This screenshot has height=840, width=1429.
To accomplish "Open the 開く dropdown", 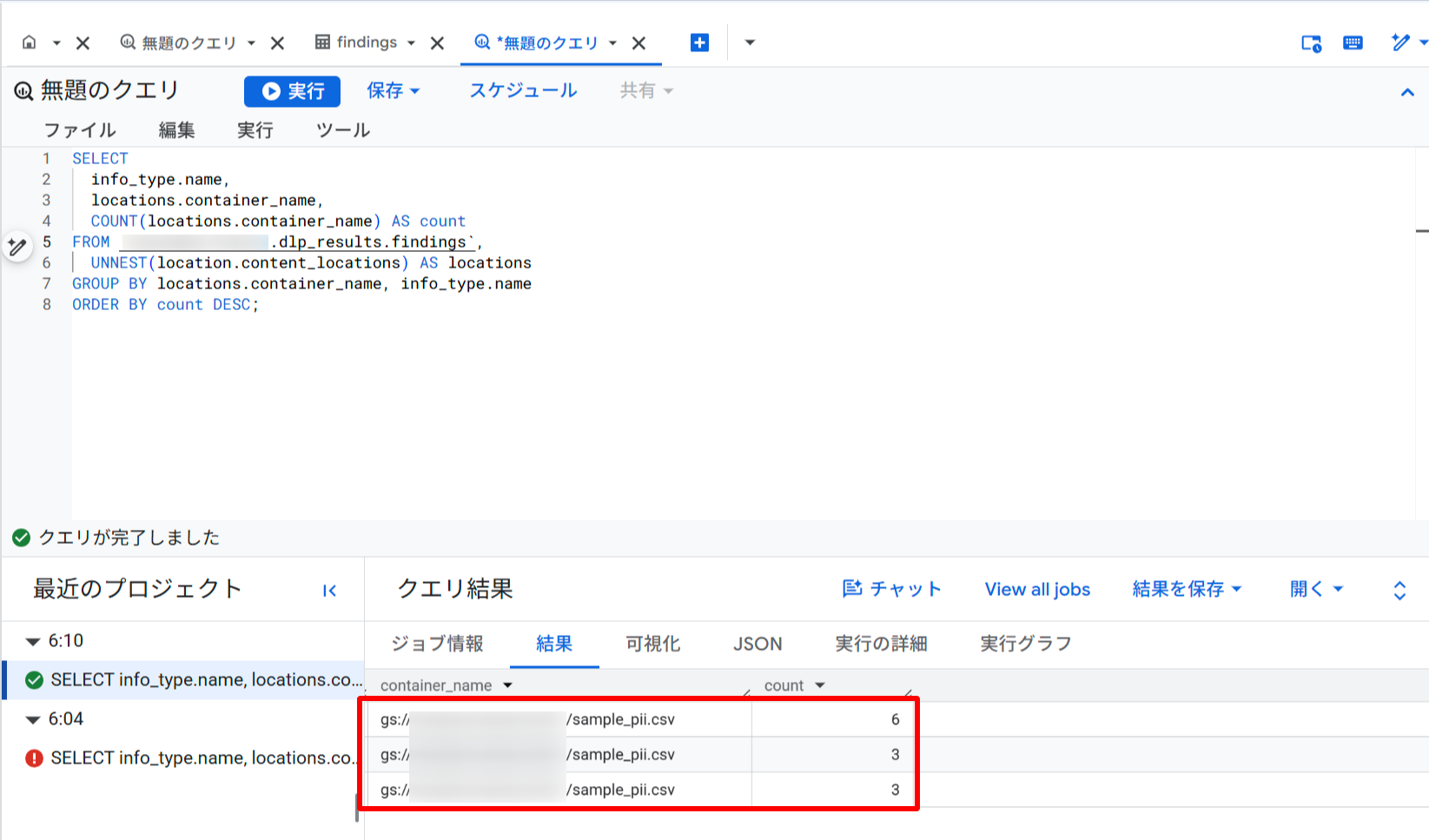I will point(1316,589).
